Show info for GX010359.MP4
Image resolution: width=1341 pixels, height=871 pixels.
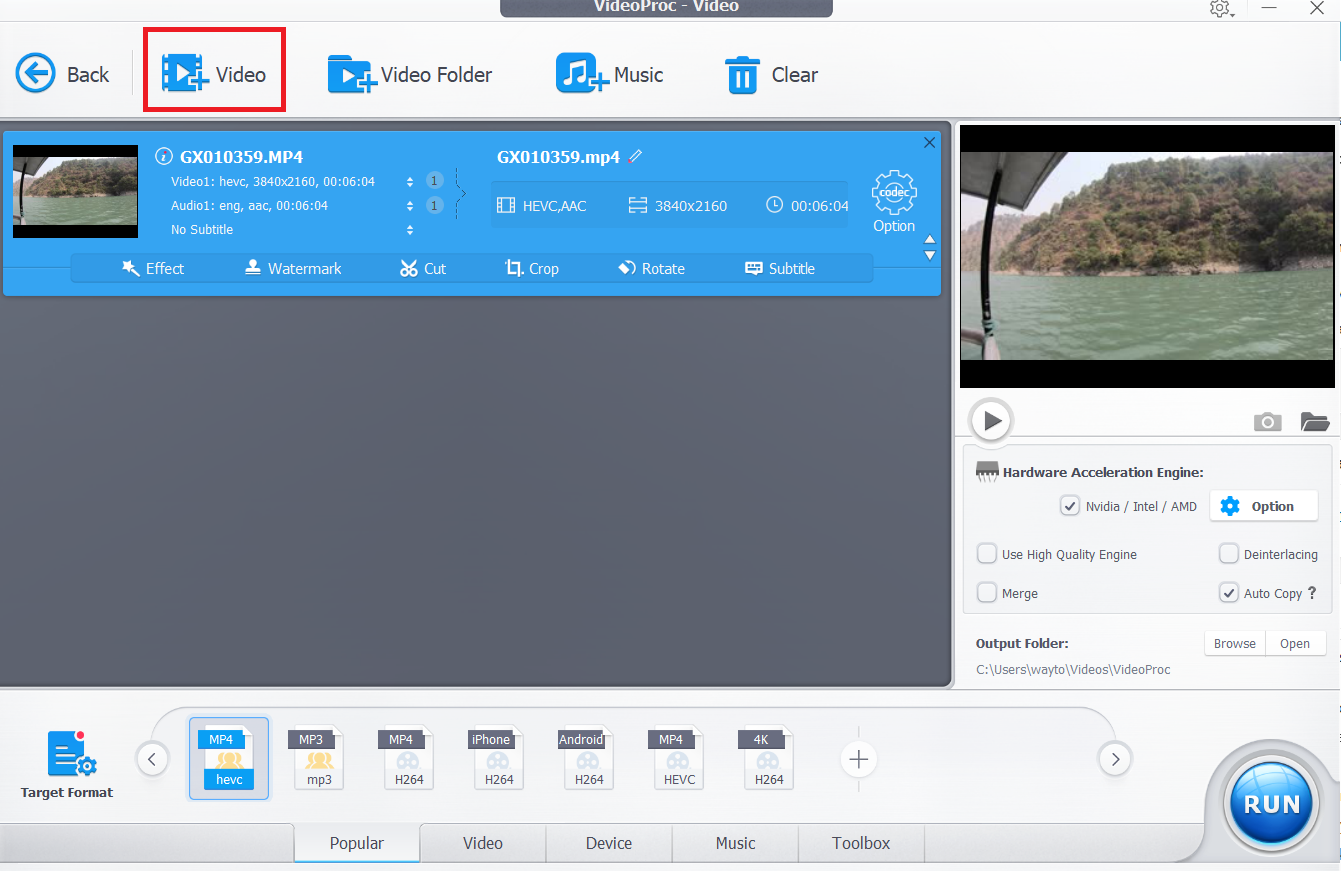pyautogui.click(x=164, y=157)
